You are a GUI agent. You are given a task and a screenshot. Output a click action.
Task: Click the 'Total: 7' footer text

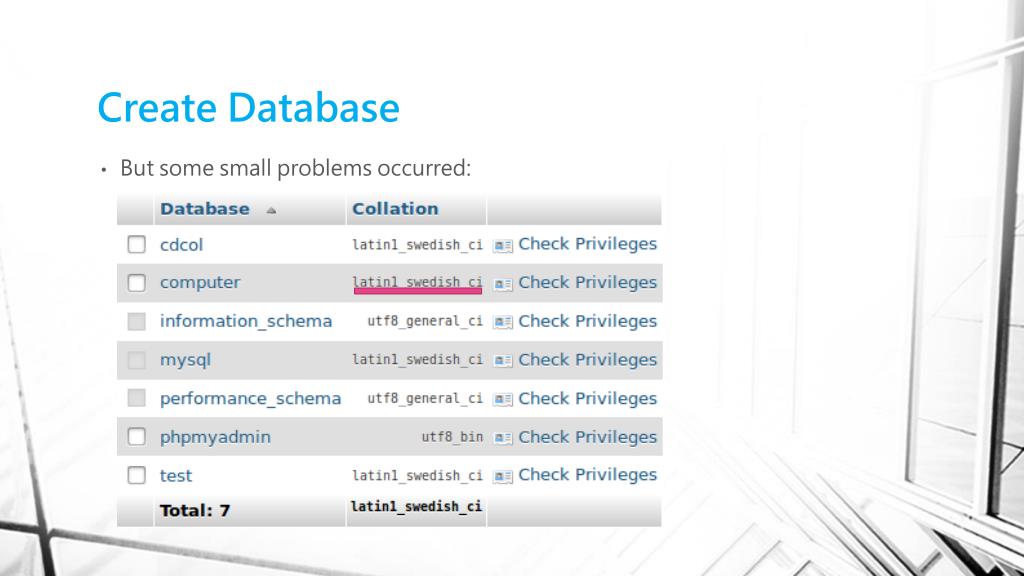pyautogui.click(x=195, y=511)
